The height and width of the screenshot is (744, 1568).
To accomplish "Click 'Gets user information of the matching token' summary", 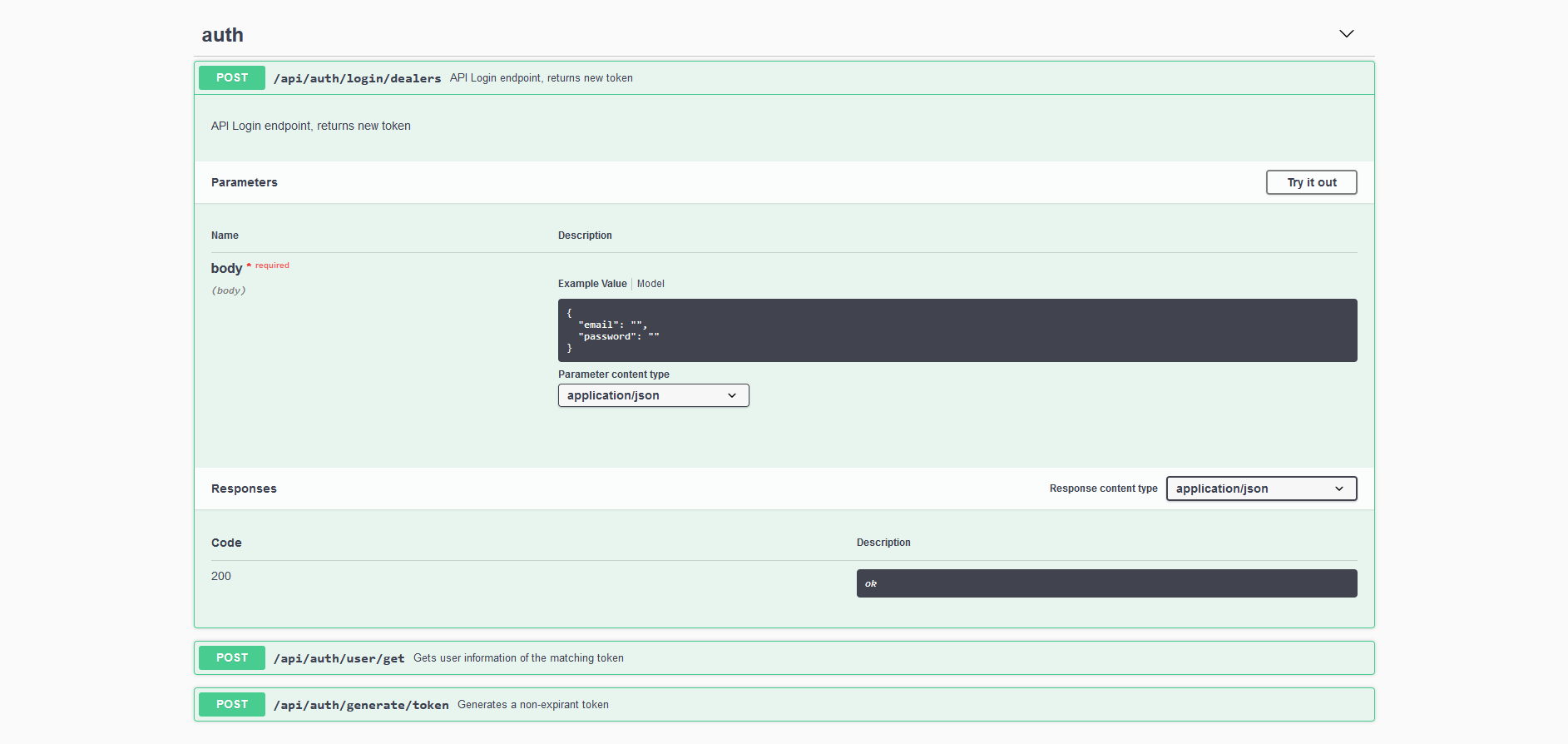I will coord(518,658).
